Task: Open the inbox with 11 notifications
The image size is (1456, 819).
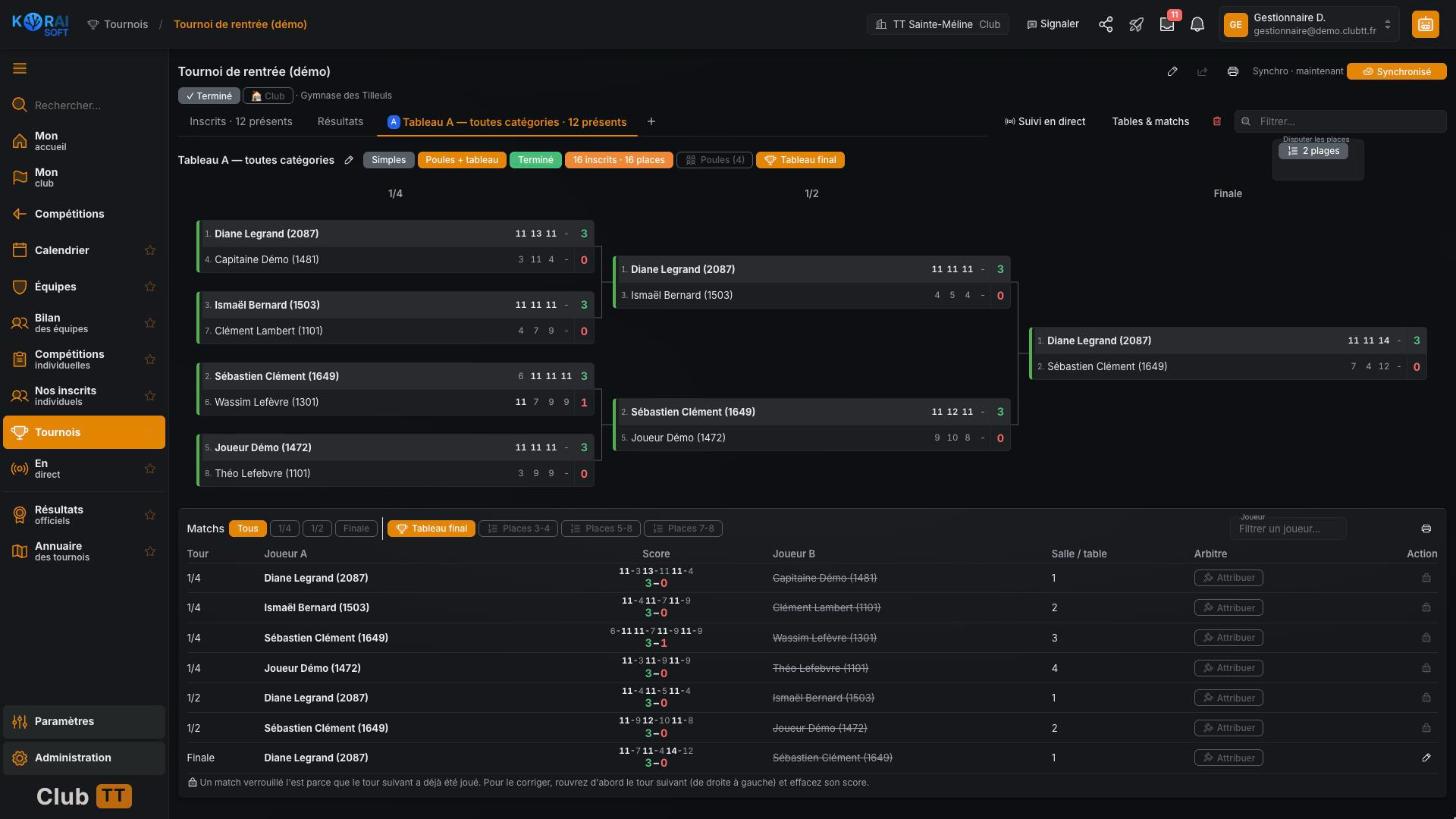Action: click(1167, 24)
